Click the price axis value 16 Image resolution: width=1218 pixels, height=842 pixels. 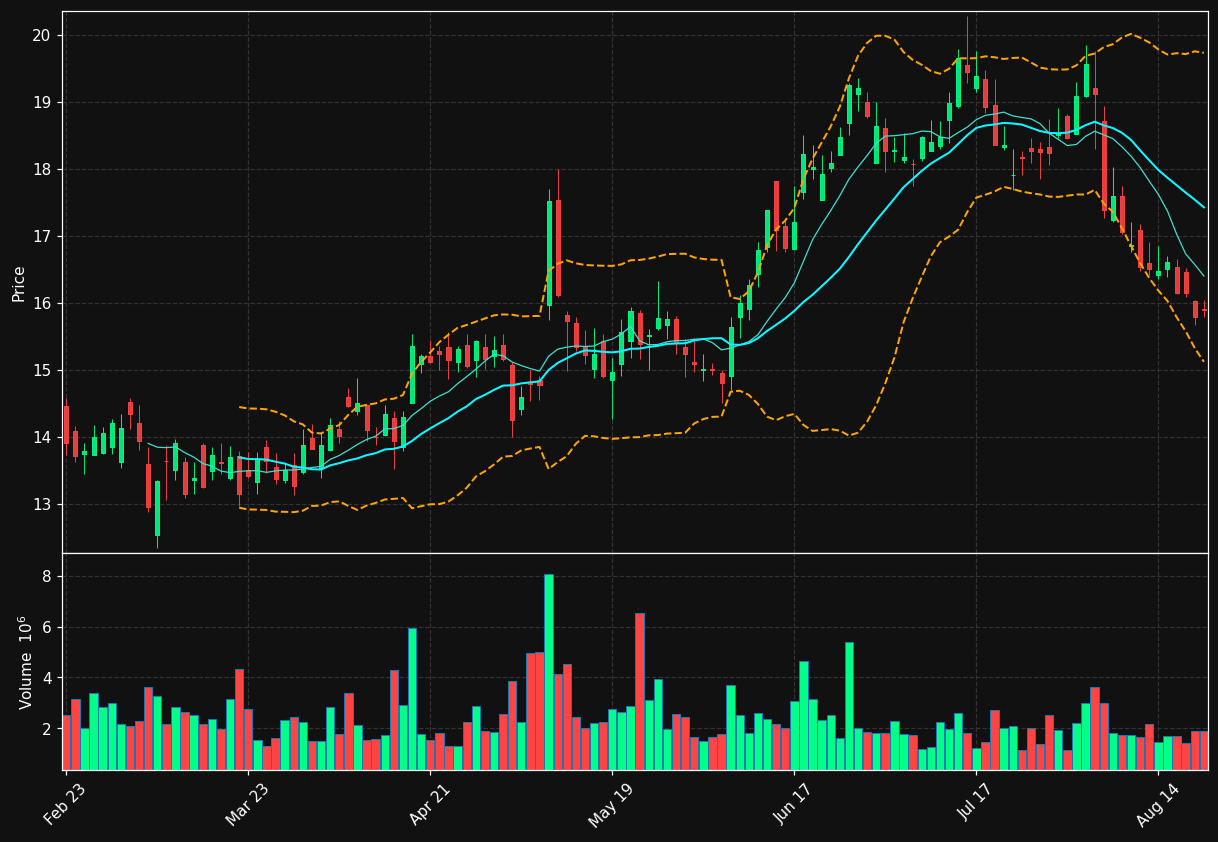point(41,303)
